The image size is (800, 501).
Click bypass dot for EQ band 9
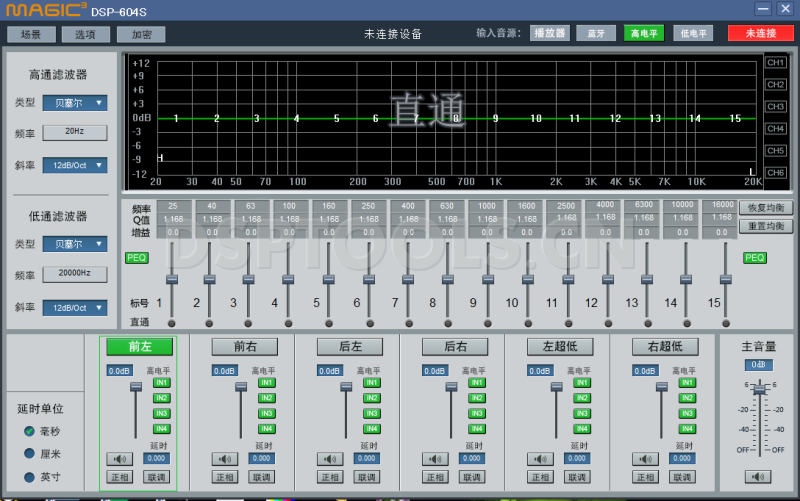pyautogui.click(x=488, y=323)
